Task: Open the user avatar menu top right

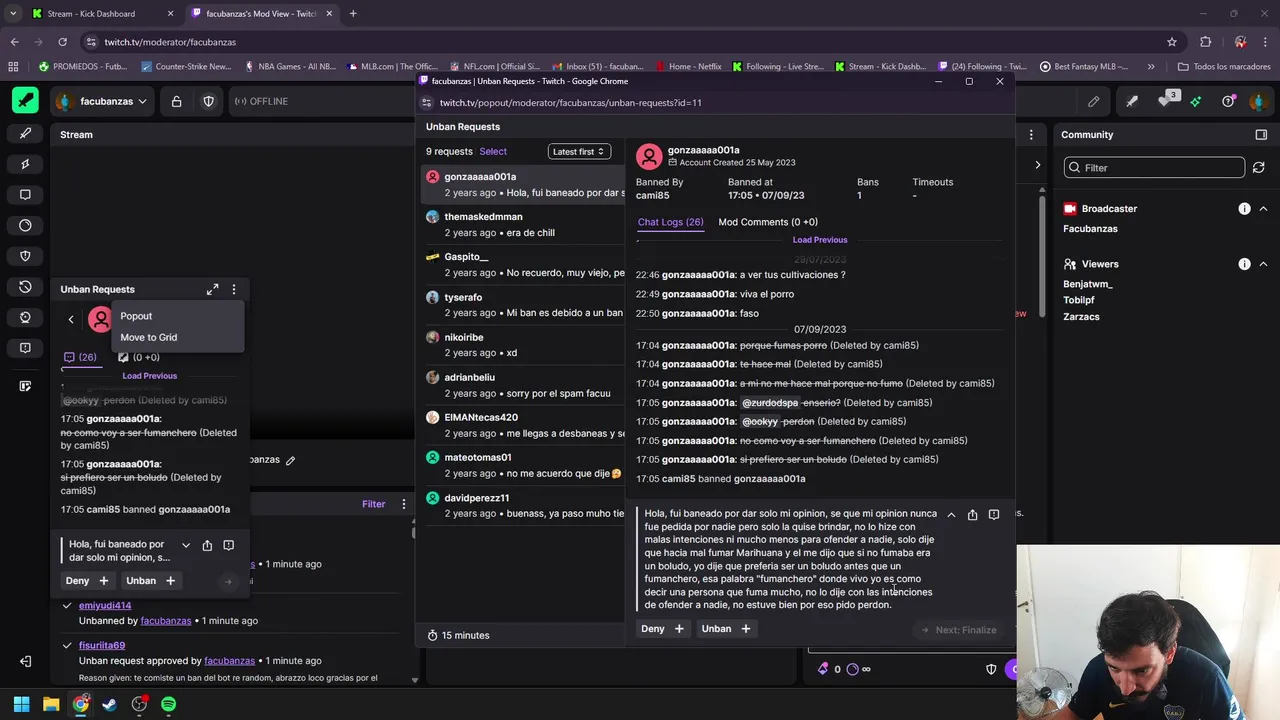Action: pos(1258,101)
